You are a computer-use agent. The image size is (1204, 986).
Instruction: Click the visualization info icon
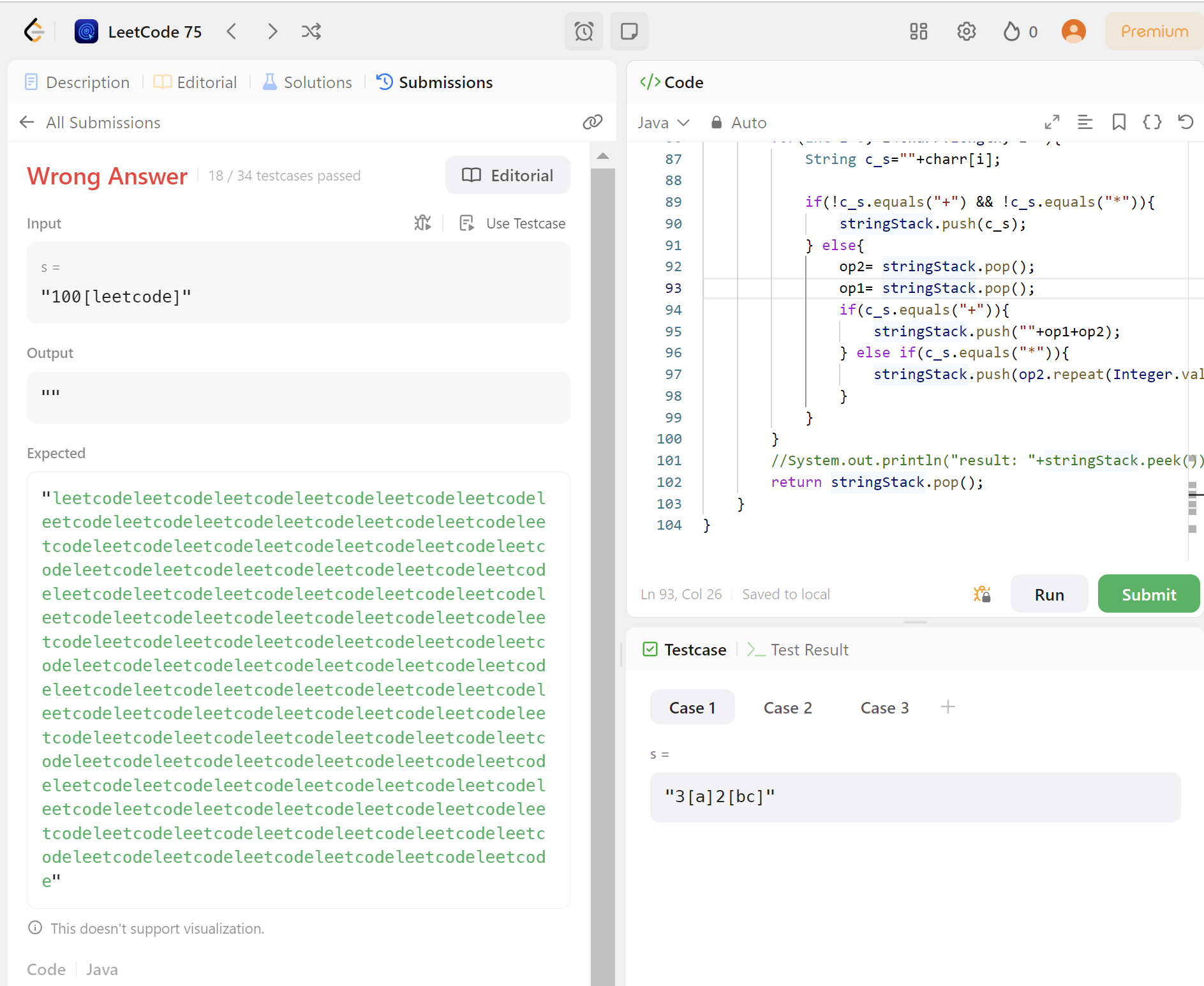(x=35, y=928)
